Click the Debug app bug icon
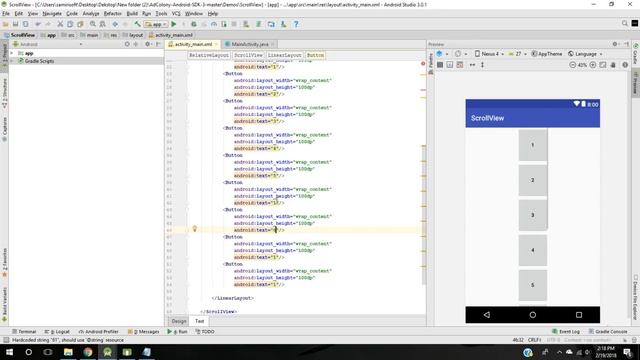The image size is (640, 360). [x=194, y=24]
